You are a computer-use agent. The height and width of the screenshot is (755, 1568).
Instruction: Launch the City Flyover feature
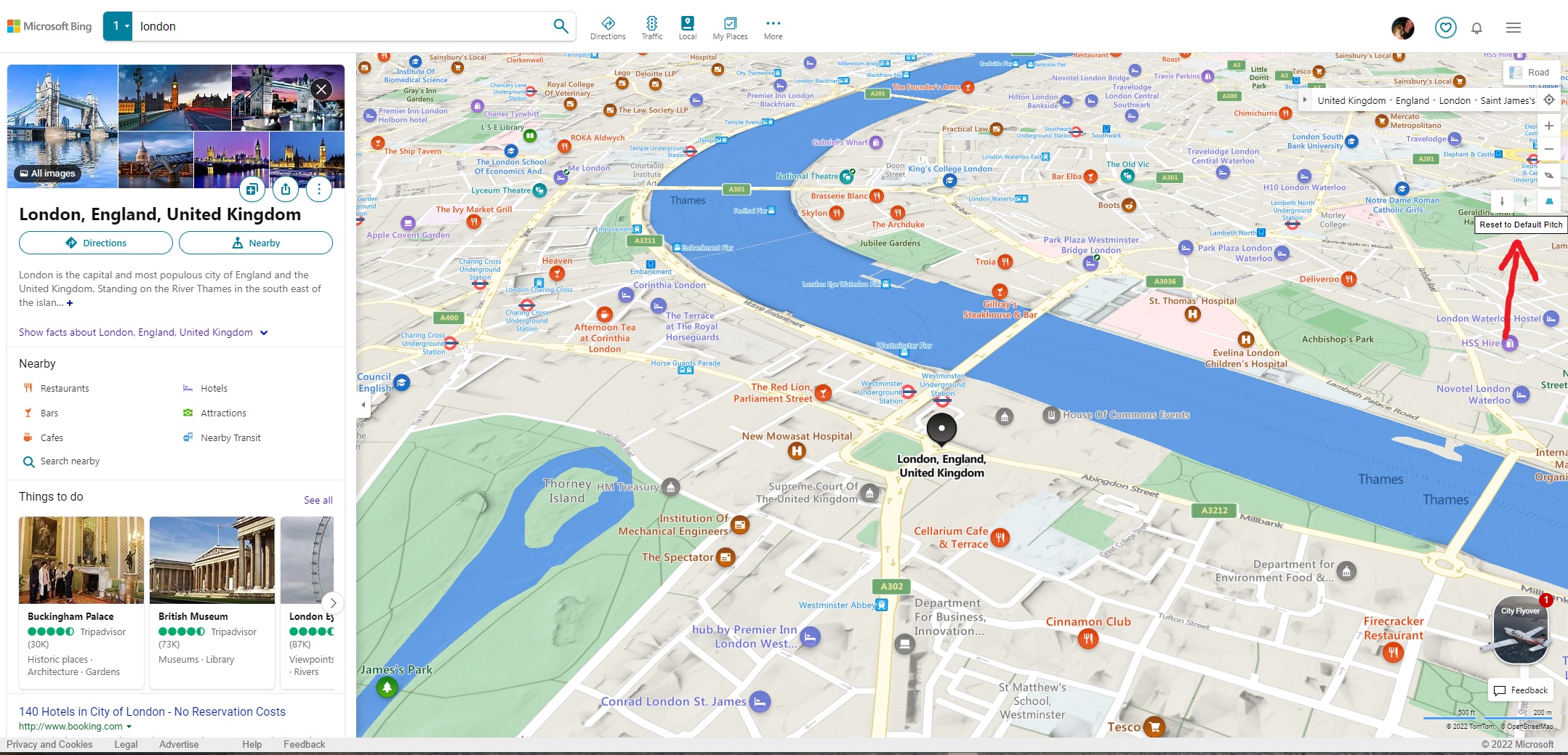[1520, 629]
